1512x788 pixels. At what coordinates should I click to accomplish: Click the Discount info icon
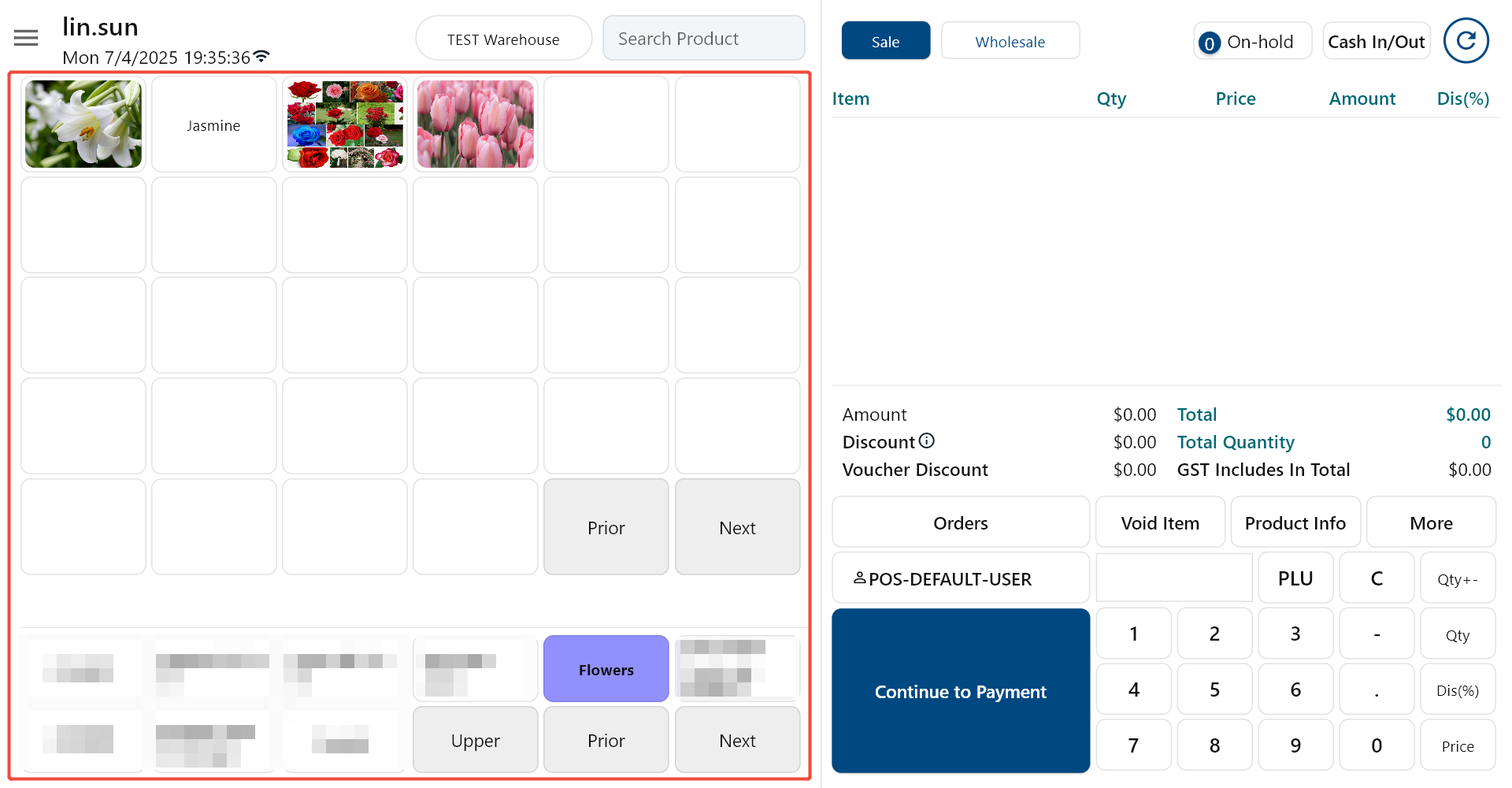[927, 440]
